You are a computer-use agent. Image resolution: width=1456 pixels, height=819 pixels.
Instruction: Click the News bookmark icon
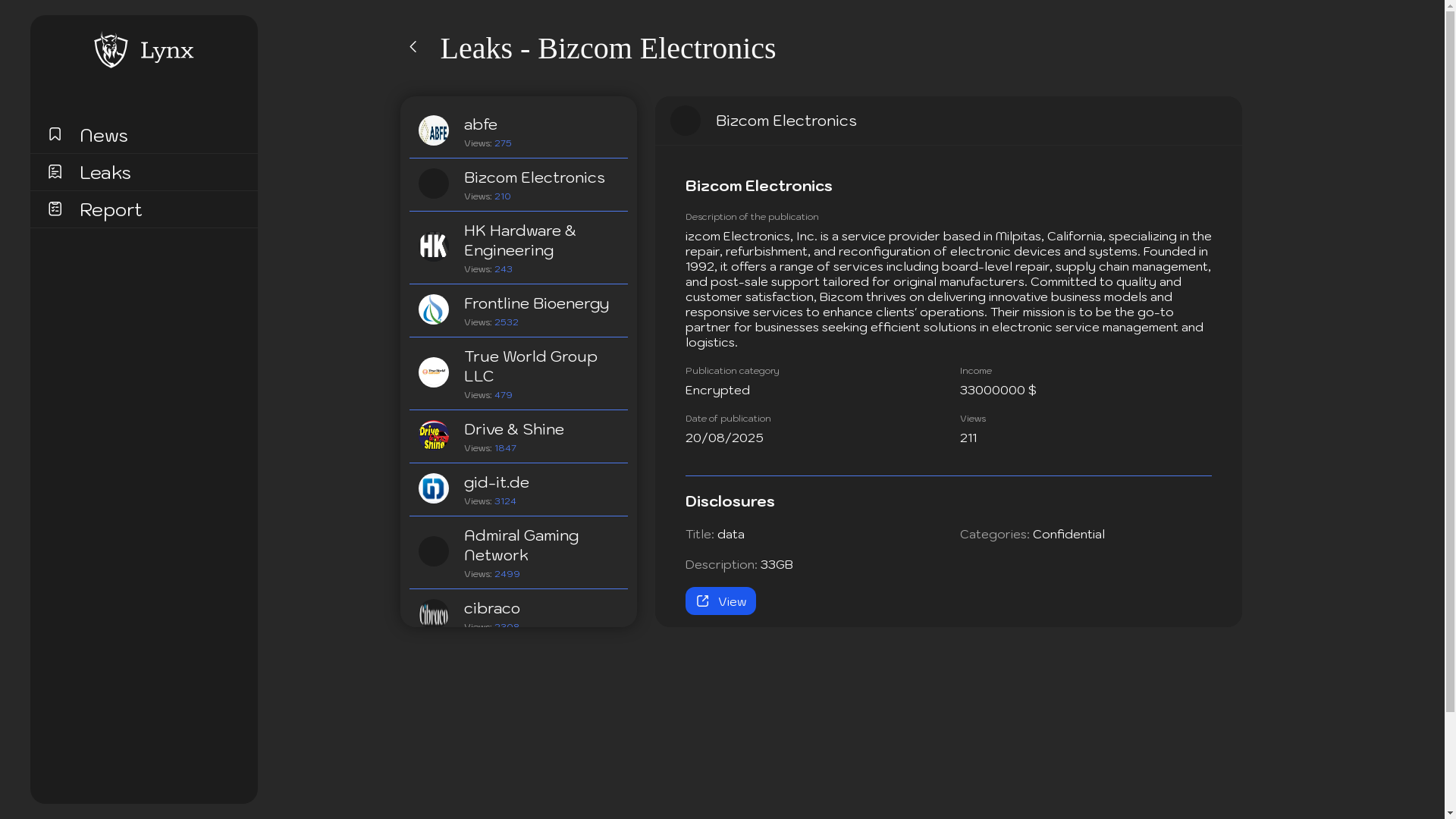pos(55,134)
